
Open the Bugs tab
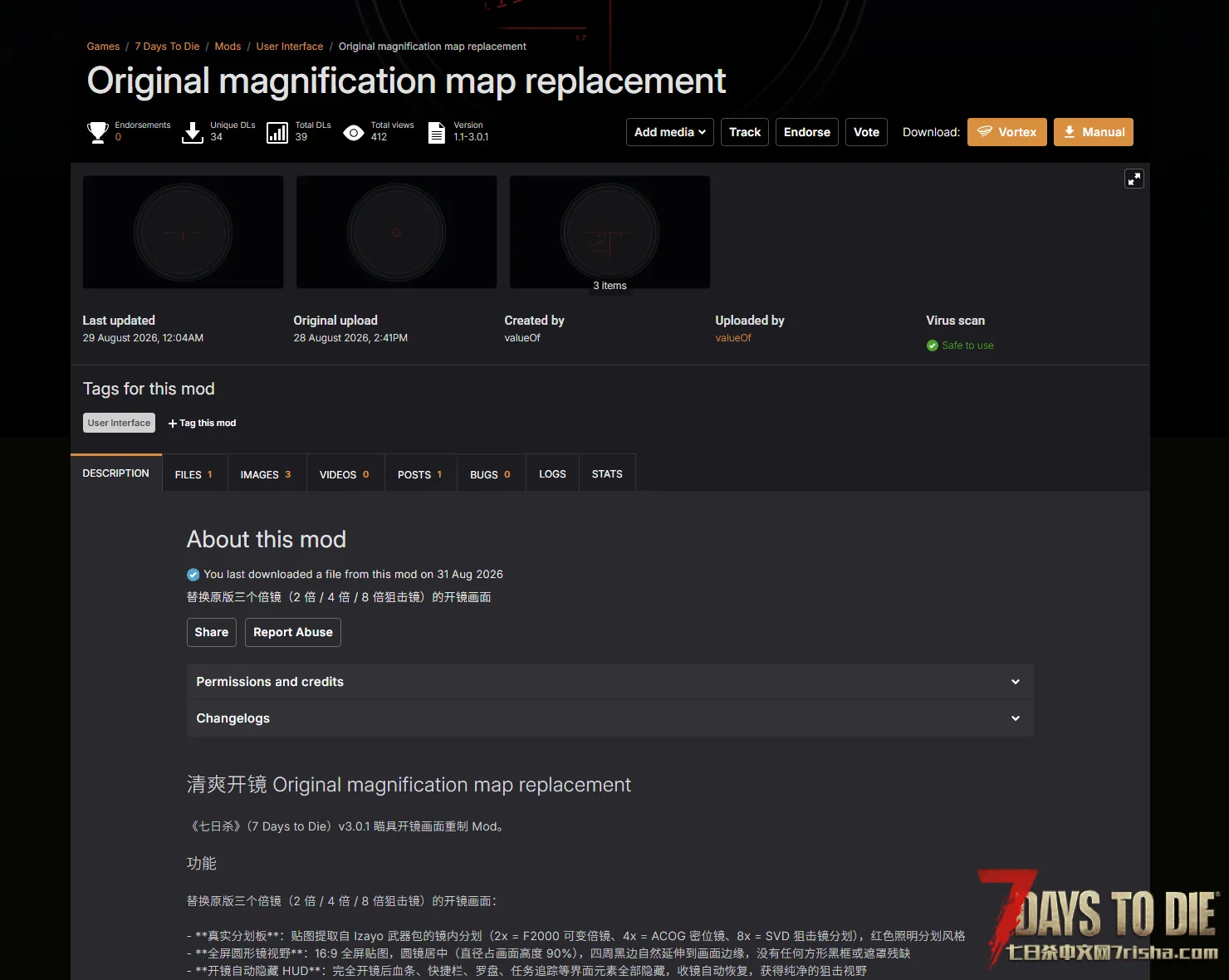(x=491, y=474)
